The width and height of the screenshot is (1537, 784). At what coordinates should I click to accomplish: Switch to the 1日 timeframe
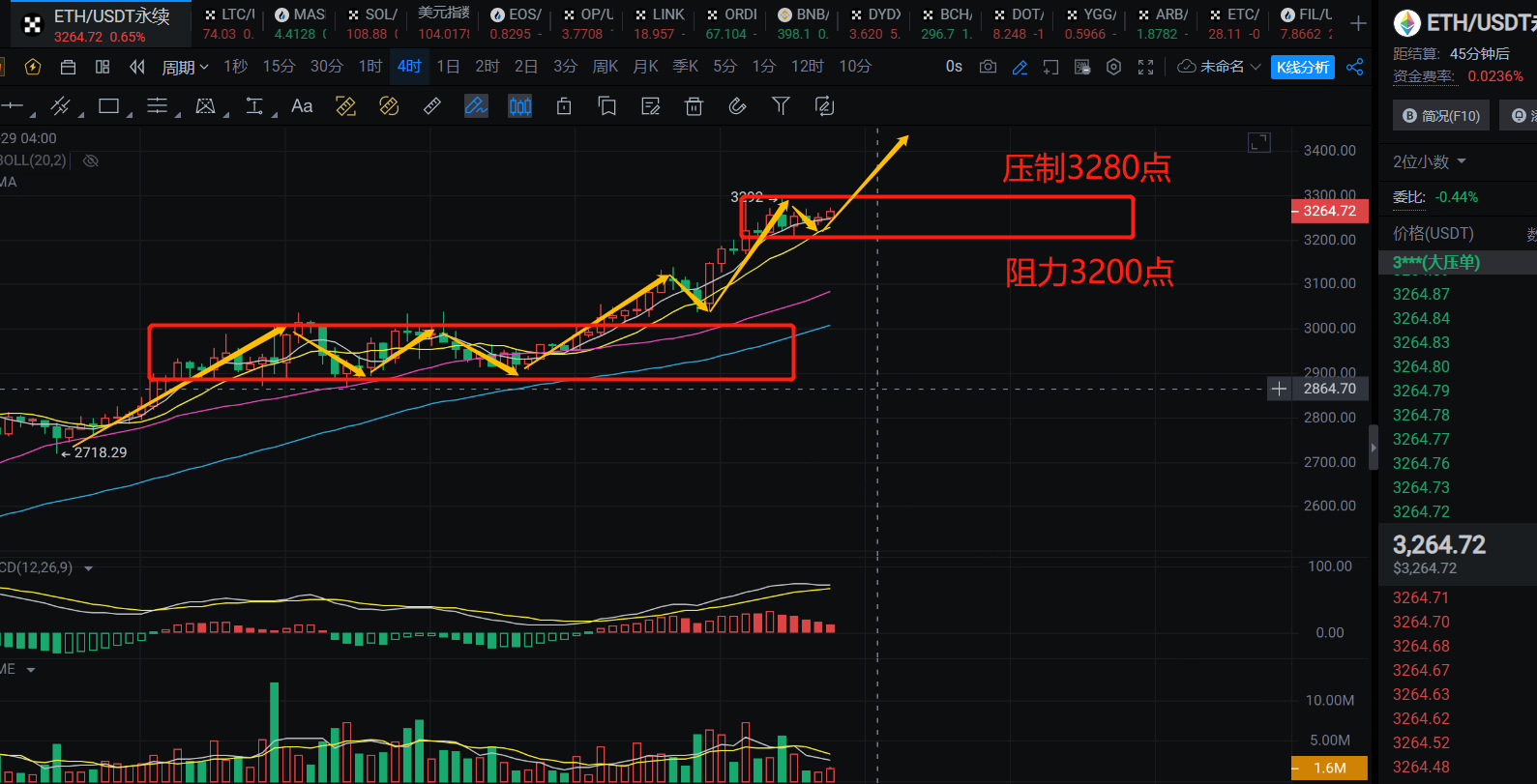point(448,67)
